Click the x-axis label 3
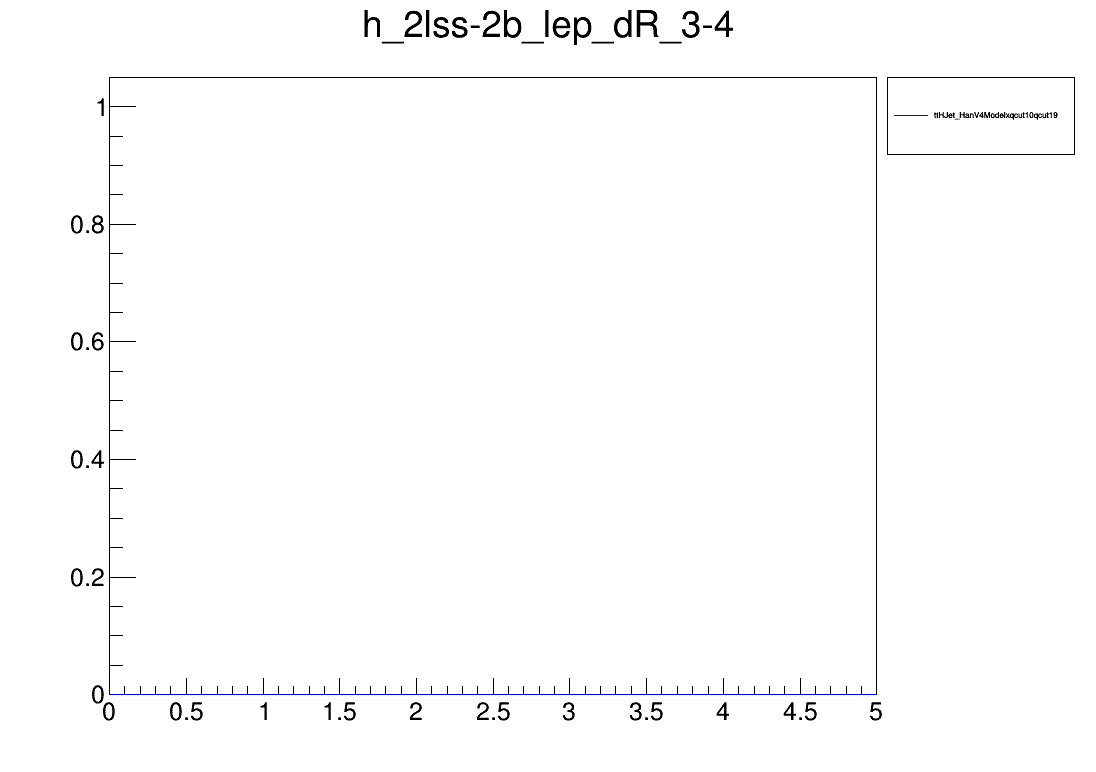The width and height of the screenshot is (1096, 772). click(569, 713)
